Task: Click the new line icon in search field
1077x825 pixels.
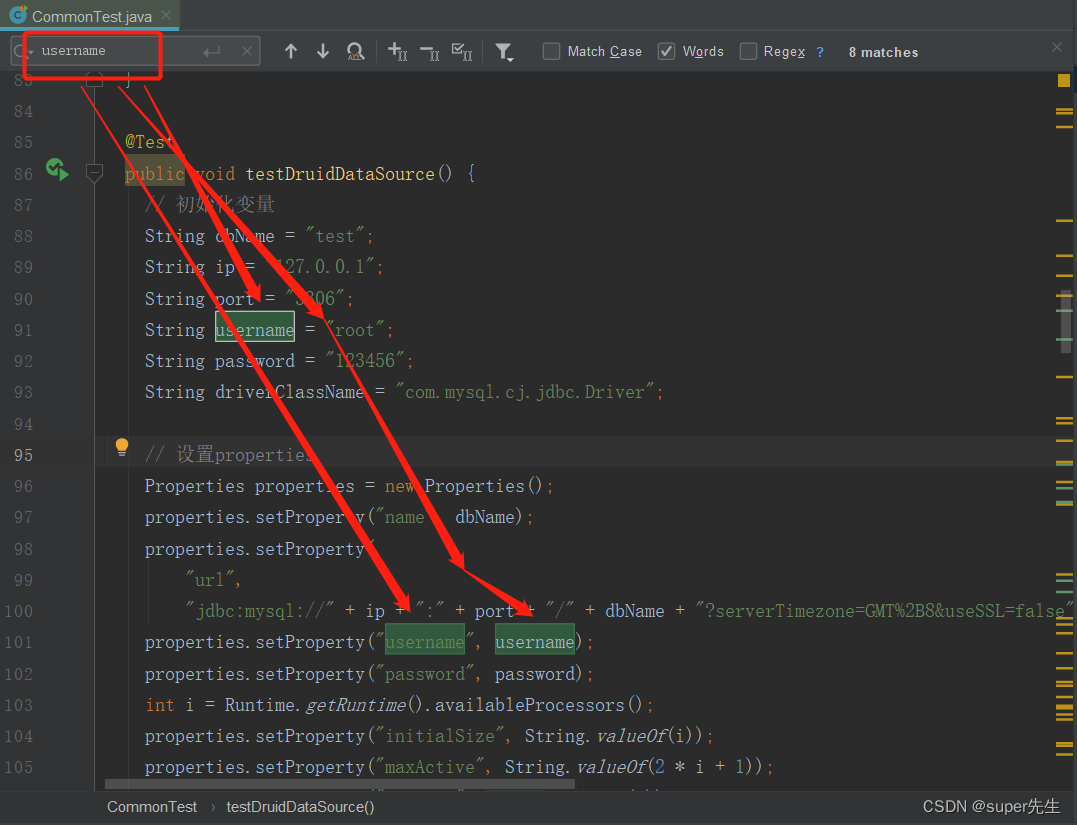Action: tap(212, 51)
